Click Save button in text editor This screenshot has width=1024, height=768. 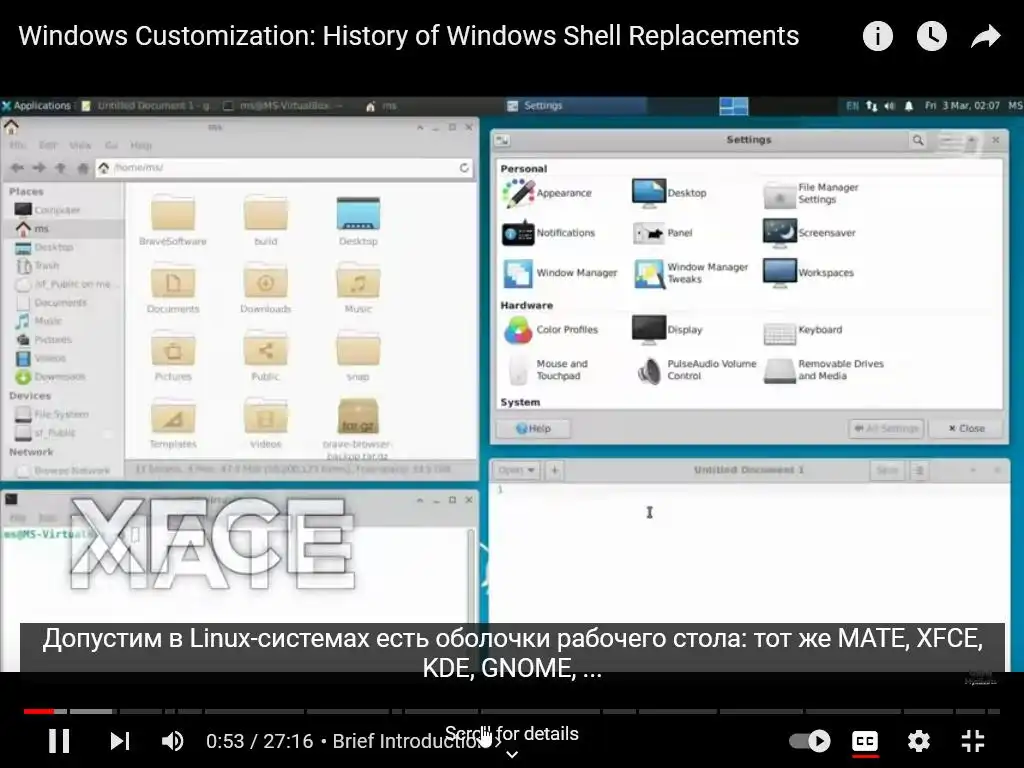[886, 470]
